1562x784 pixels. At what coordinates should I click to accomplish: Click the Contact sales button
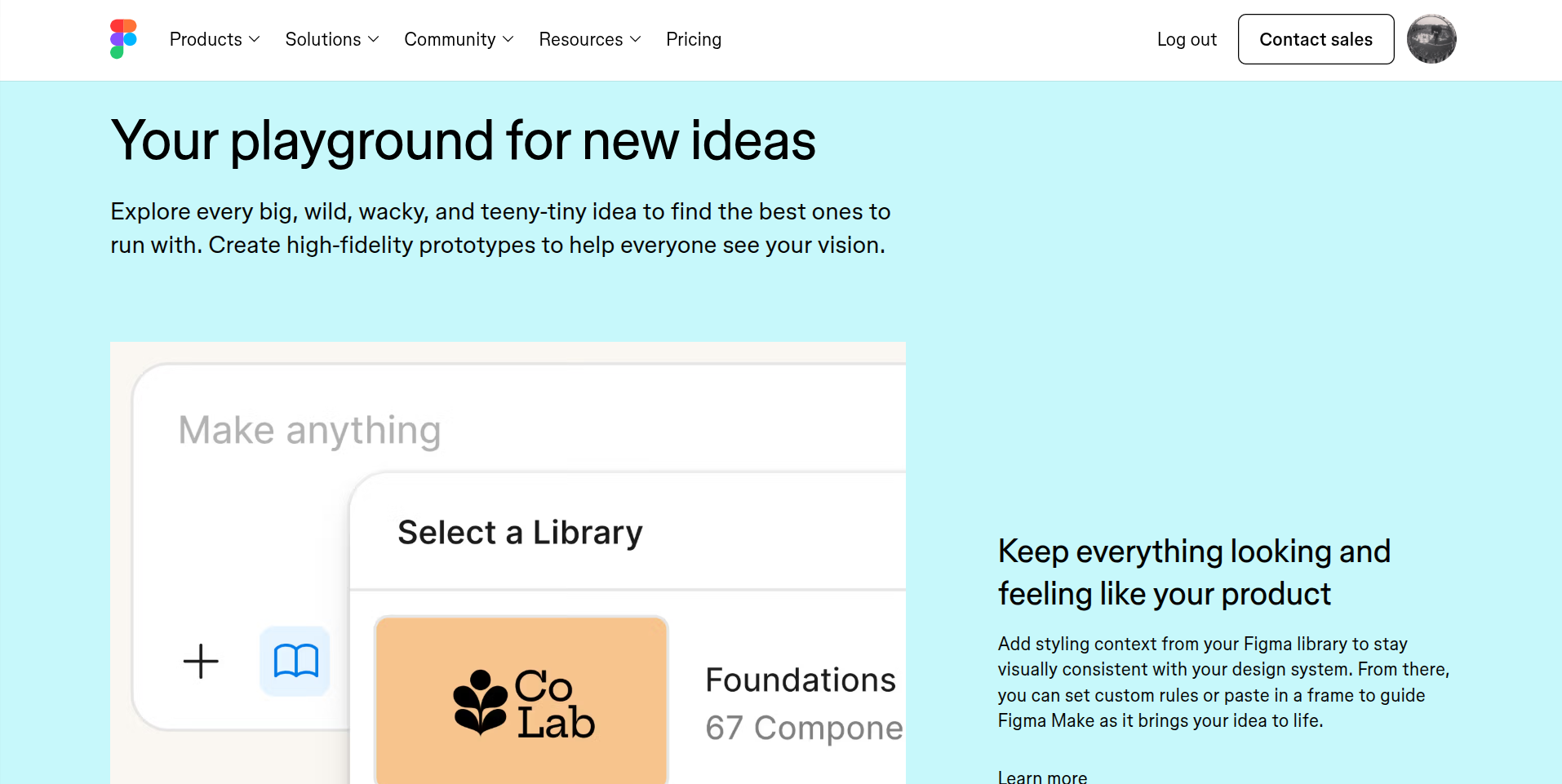pyautogui.click(x=1316, y=39)
